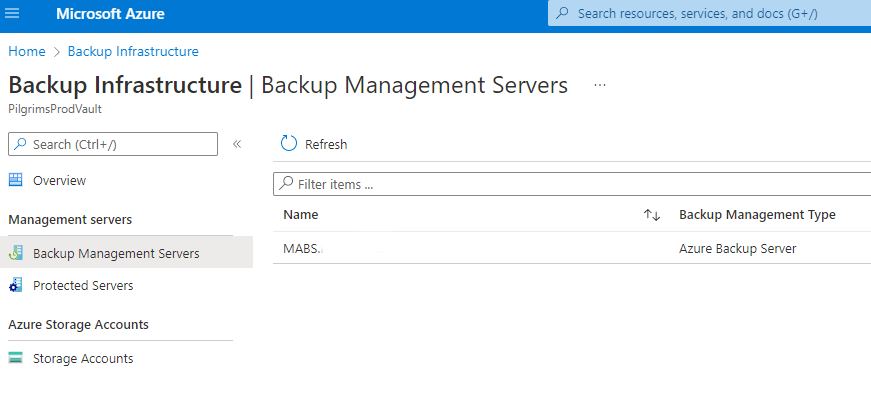Screen dimensions: 871x418
Task: Click the PilgrimsProdVault vault name
Action: (55, 109)
